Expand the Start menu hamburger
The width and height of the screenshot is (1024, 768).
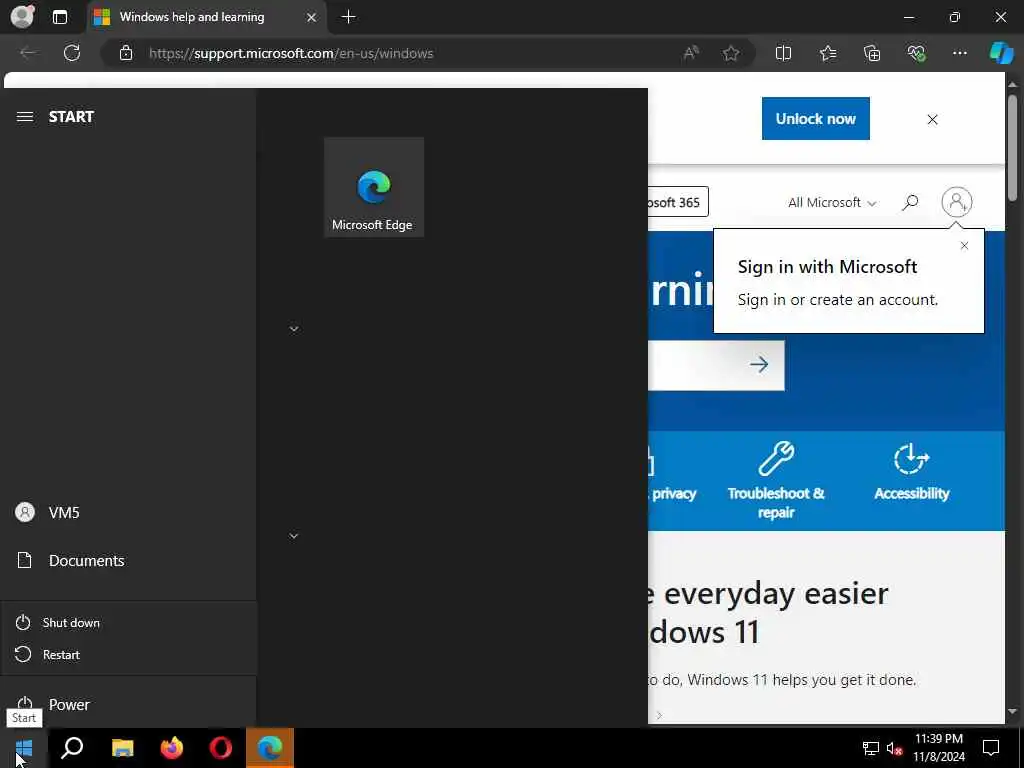click(x=25, y=117)
